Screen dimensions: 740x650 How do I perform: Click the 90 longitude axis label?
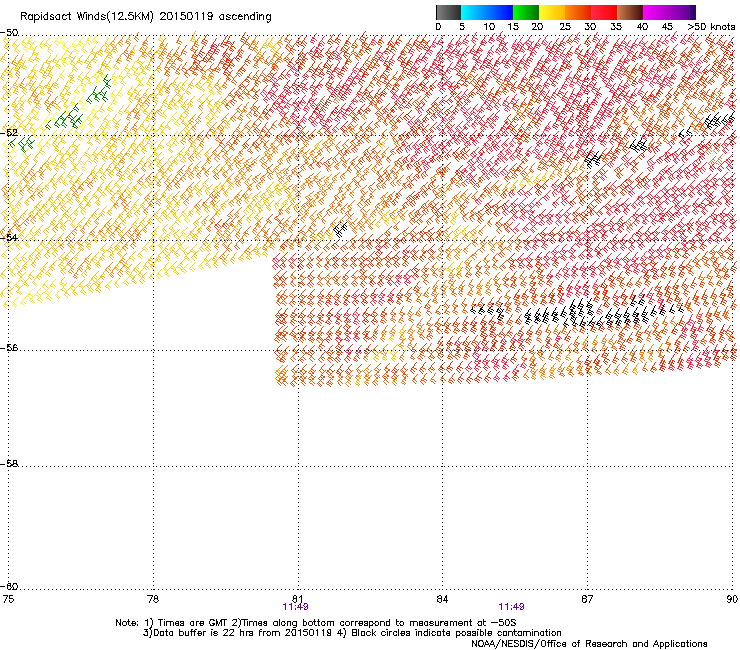pos(732,599)
